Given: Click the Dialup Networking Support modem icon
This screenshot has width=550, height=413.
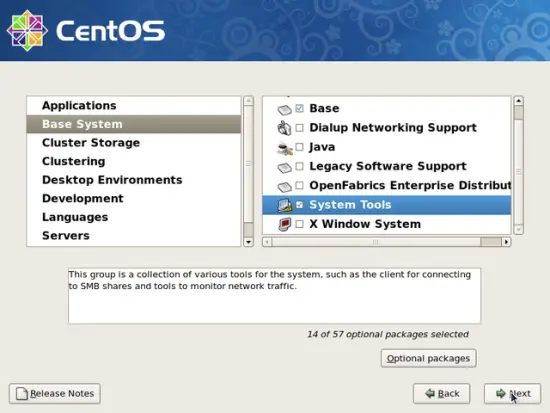Looking at the screenshot, I should click(284, 128).
